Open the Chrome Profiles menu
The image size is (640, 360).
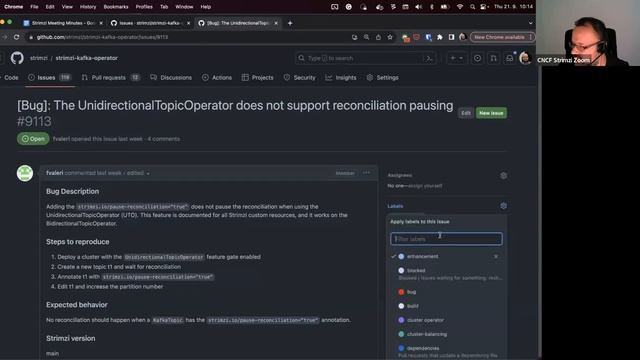tap(144, 7)
